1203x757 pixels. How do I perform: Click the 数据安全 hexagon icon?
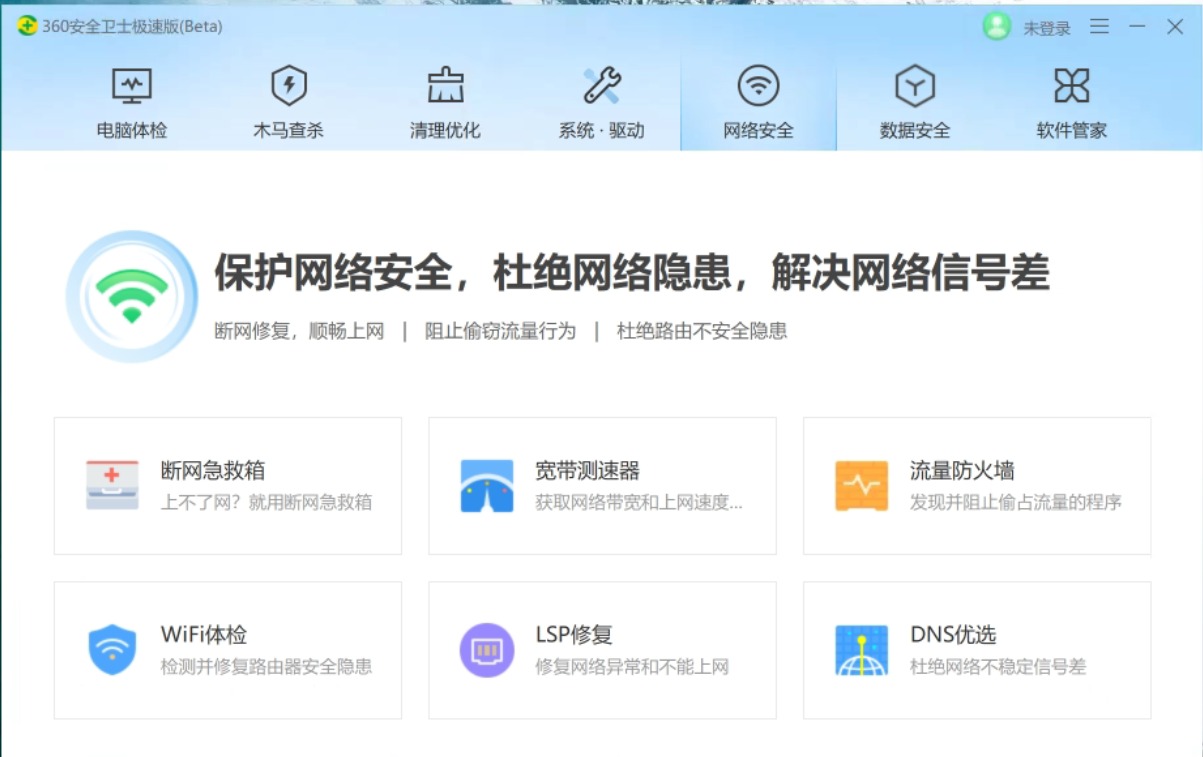click(914, 86)
